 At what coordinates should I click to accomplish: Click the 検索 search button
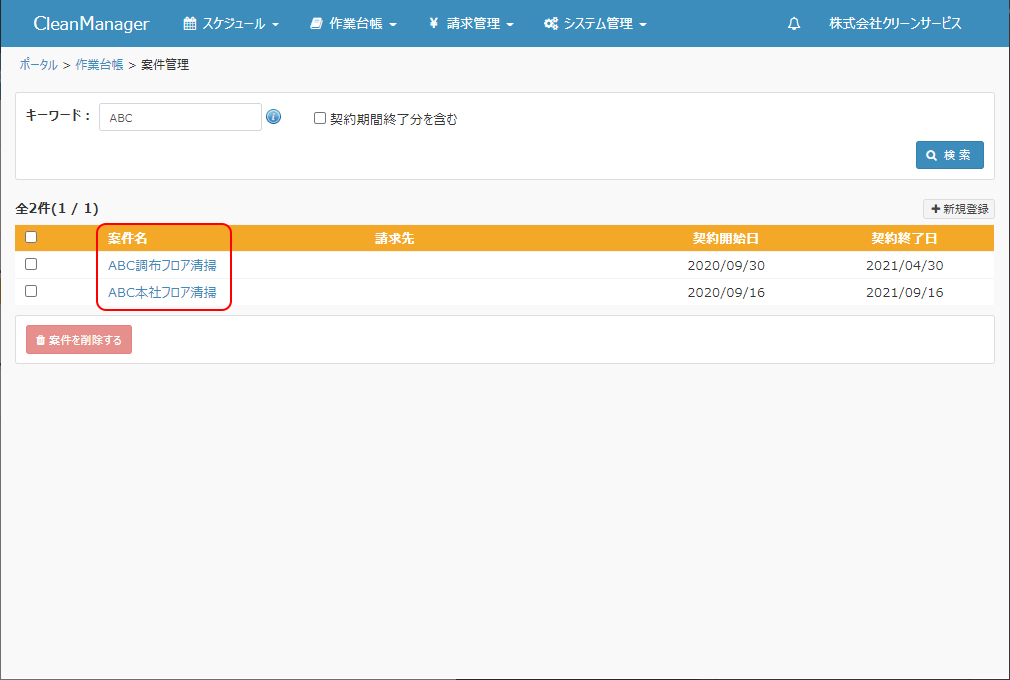click(949, 155)
